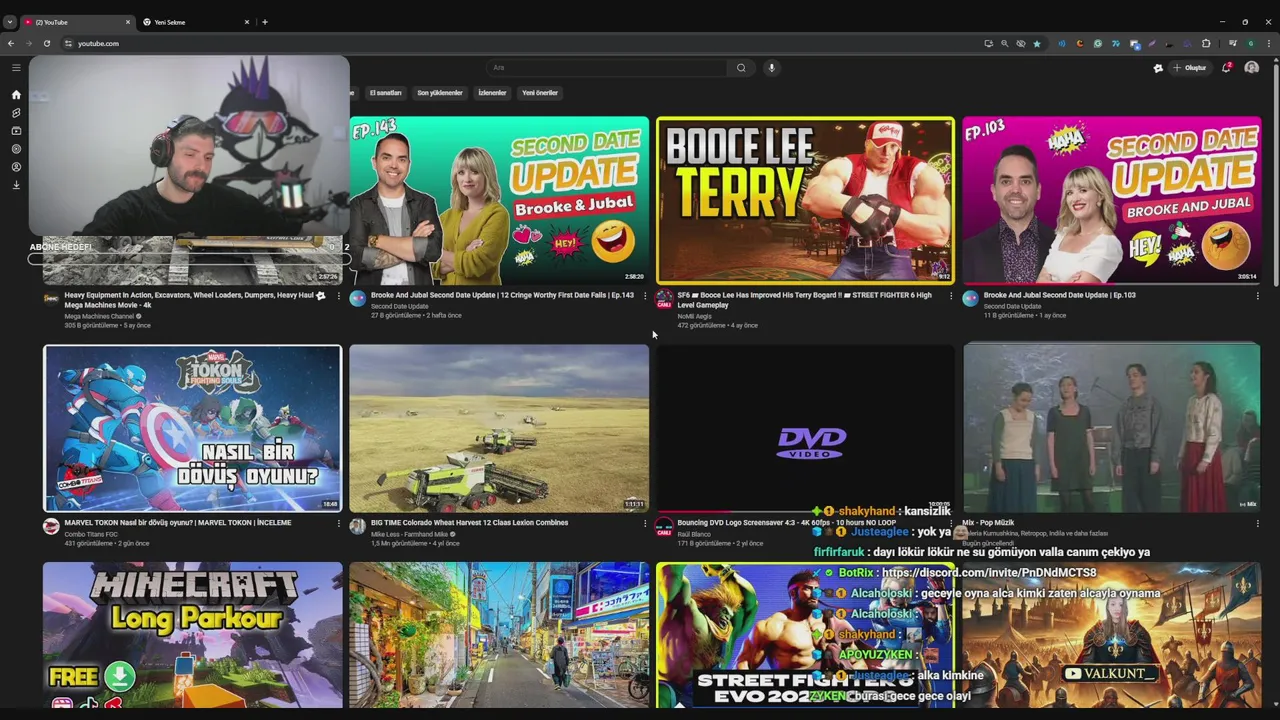The height and width of the screenshot is (720, 1280).
Task: Open the notifications bell with 2 badge
Action: tap(1226, 68)
